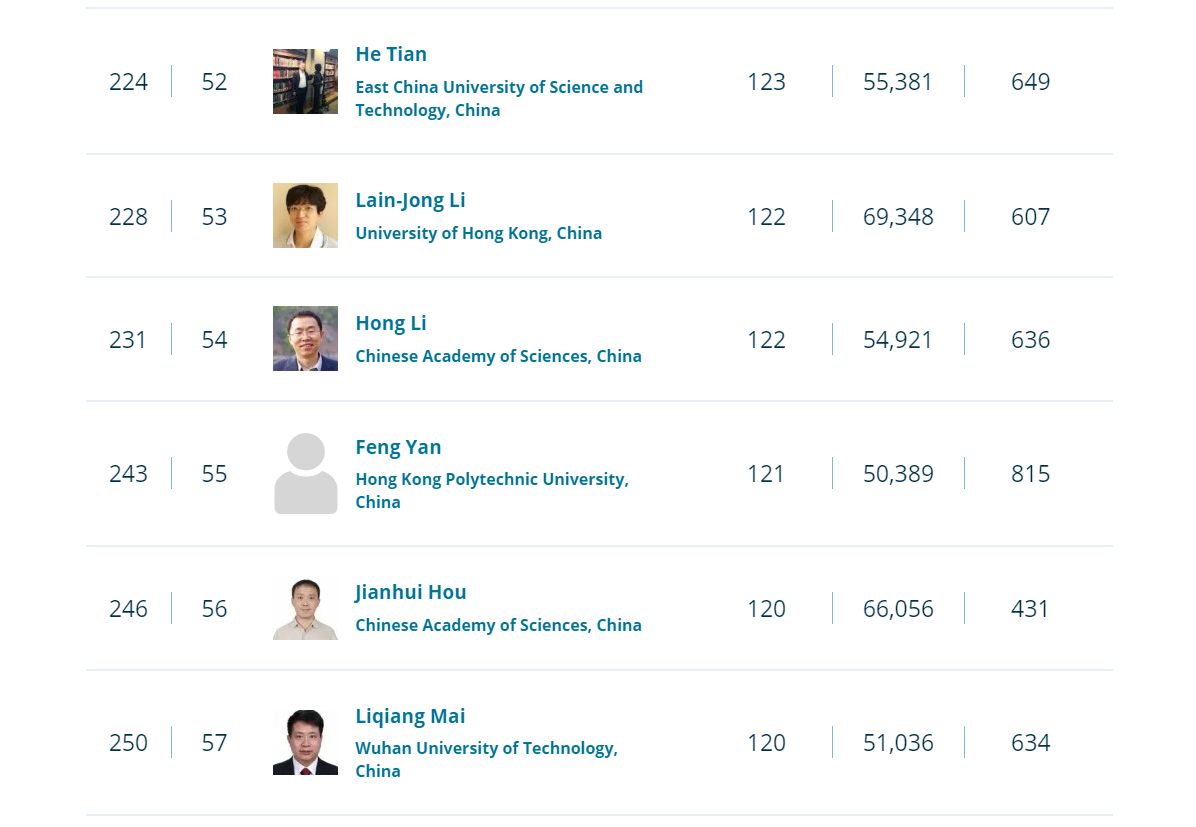
Task: Click Hong Li's profile photo
Action: pos(305,339)
